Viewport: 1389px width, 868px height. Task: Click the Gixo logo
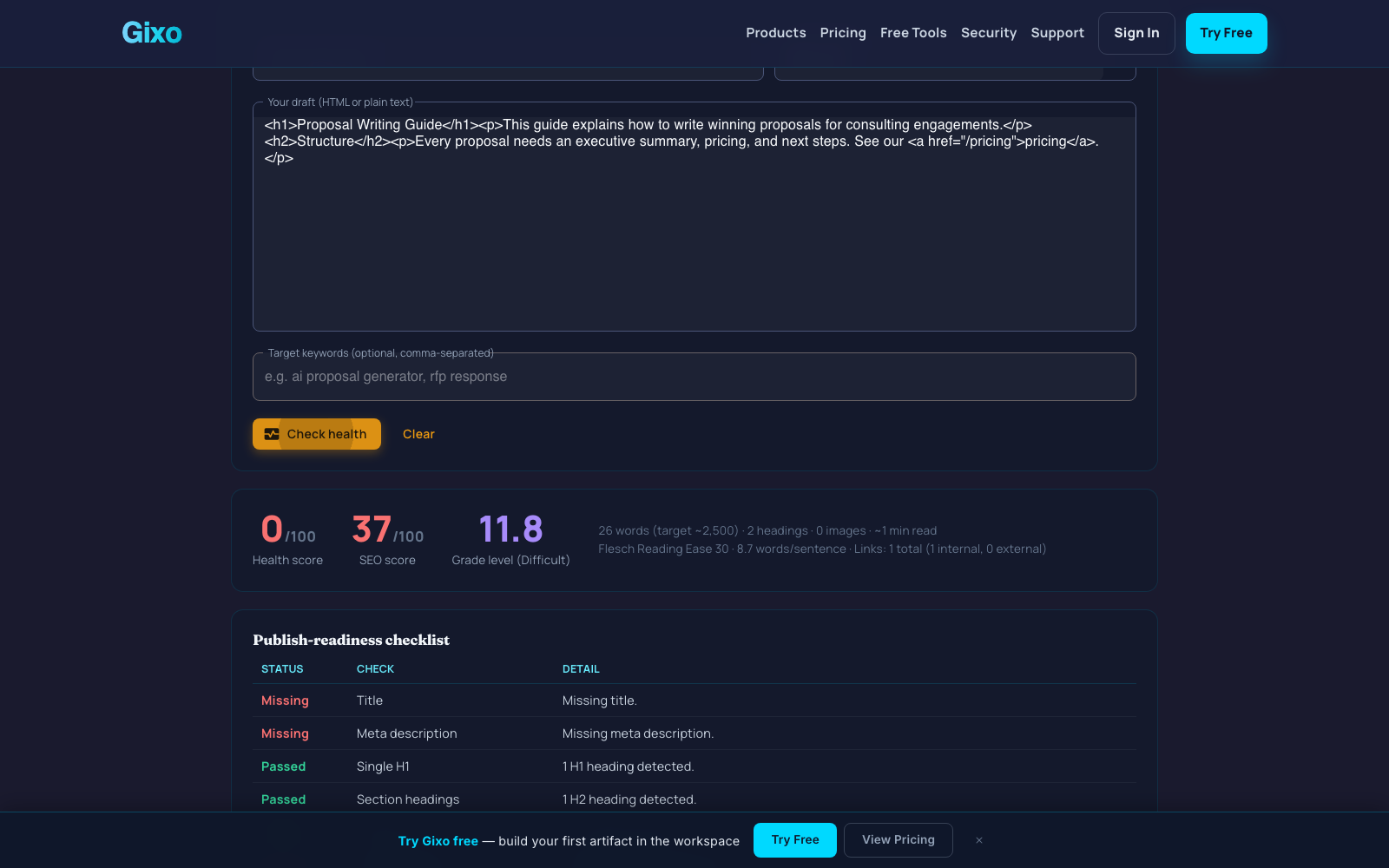pyautogui.click(x=152, y=33)
